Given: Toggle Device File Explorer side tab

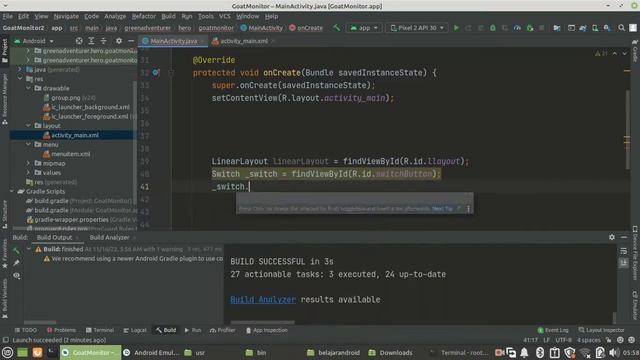Looking at the screenshot, I should [635, 253].
